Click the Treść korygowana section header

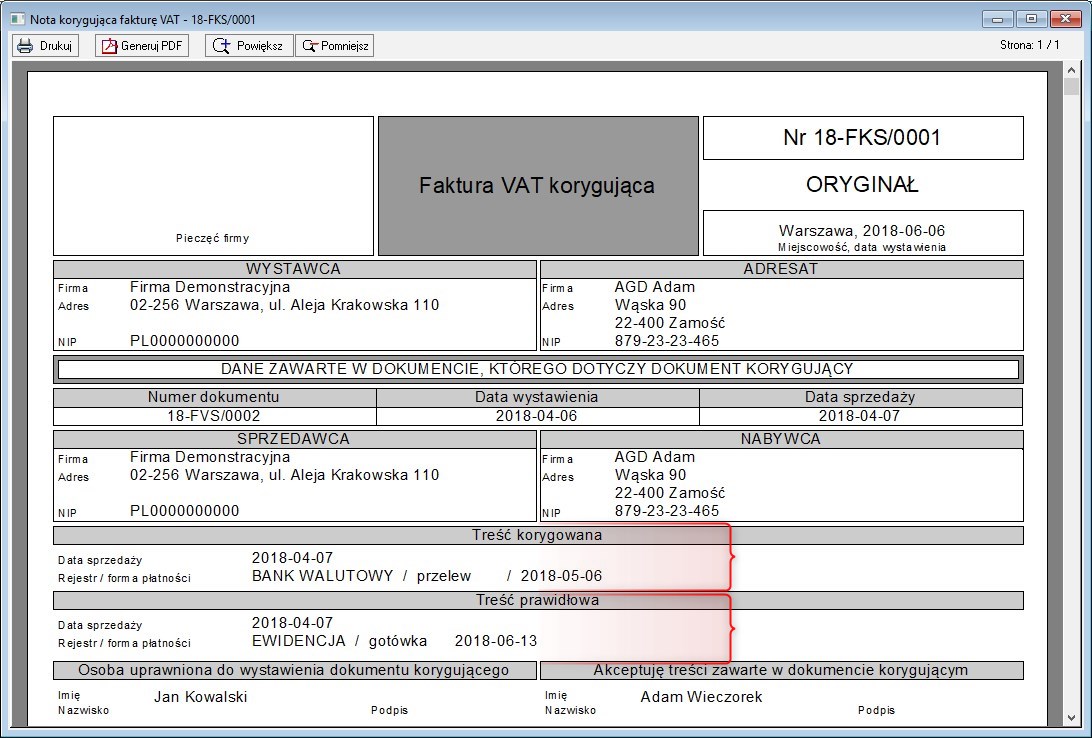pyautogui.click(x=537, y=535)
